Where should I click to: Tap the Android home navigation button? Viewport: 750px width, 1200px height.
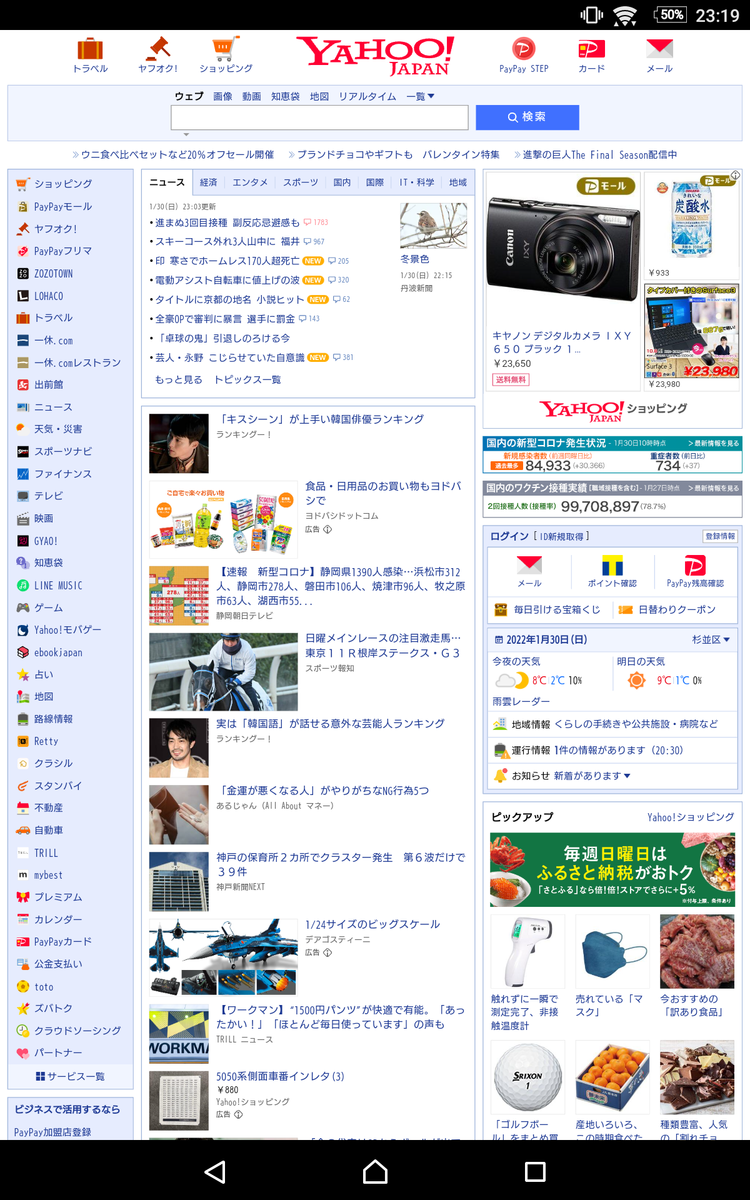[375, 1171]
